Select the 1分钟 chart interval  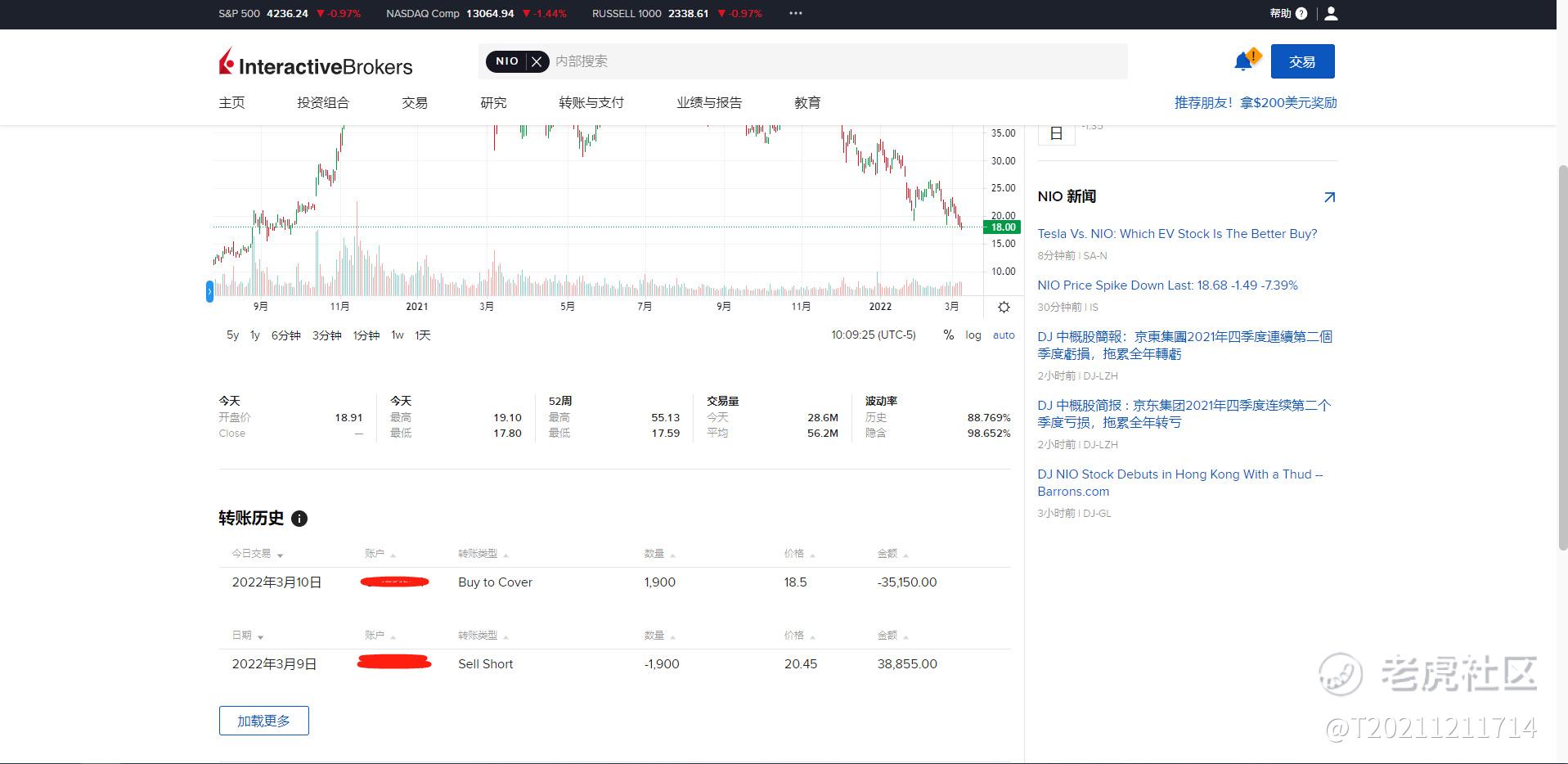point(366,335)
